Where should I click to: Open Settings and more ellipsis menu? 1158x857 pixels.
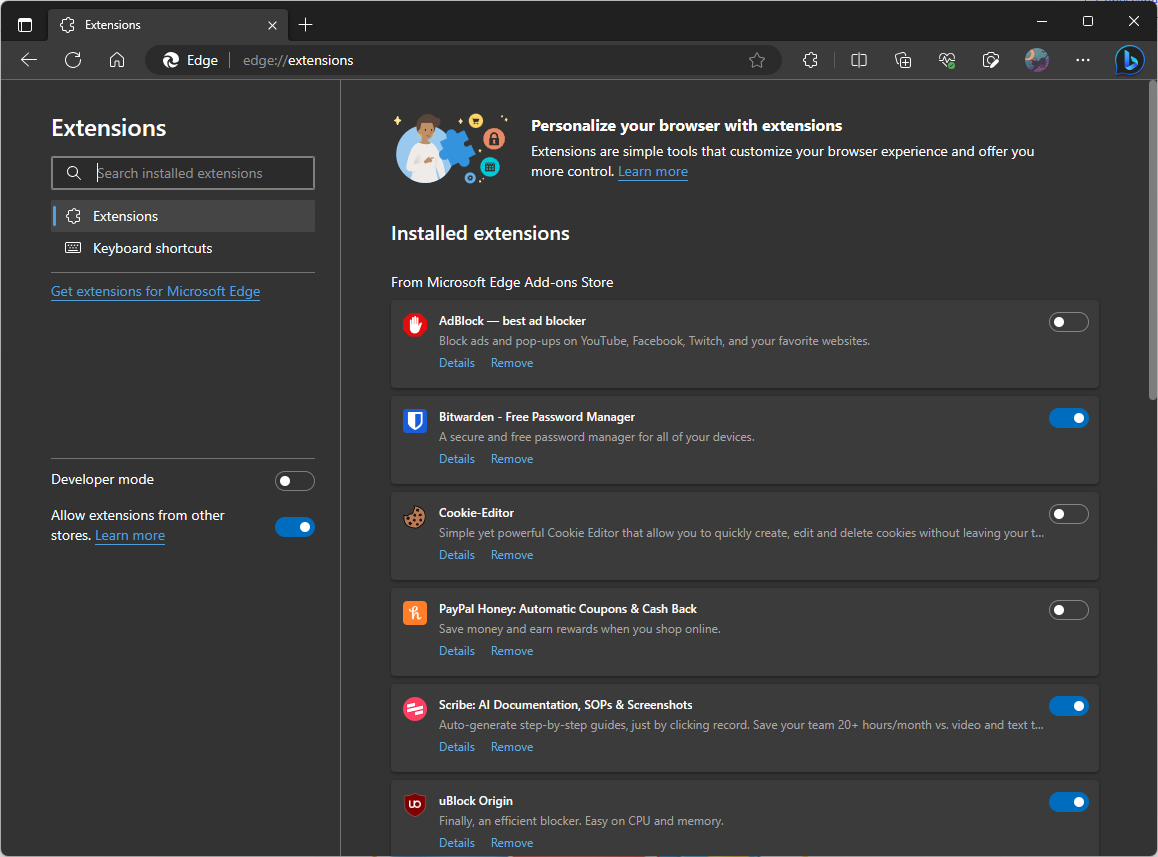pyautogui.click(x=1083, y=60)
